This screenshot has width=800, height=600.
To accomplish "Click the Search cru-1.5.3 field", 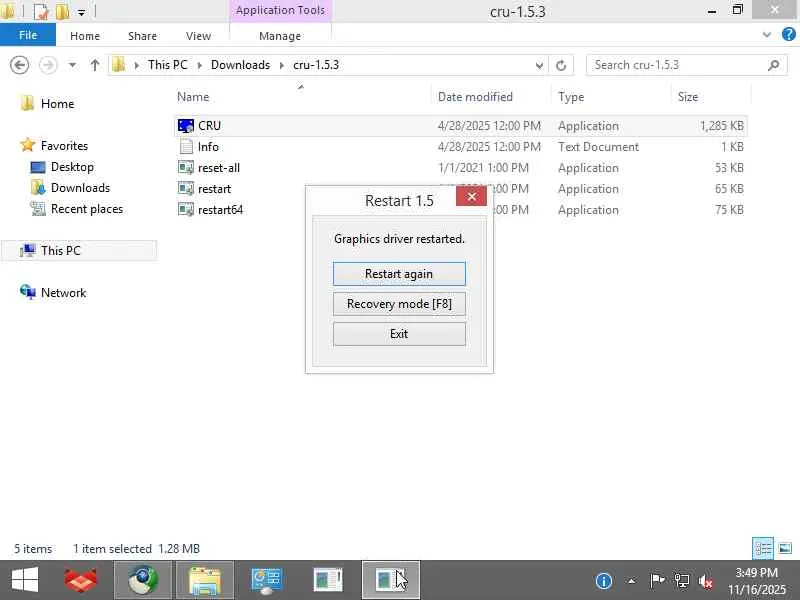I will point(686,65).
